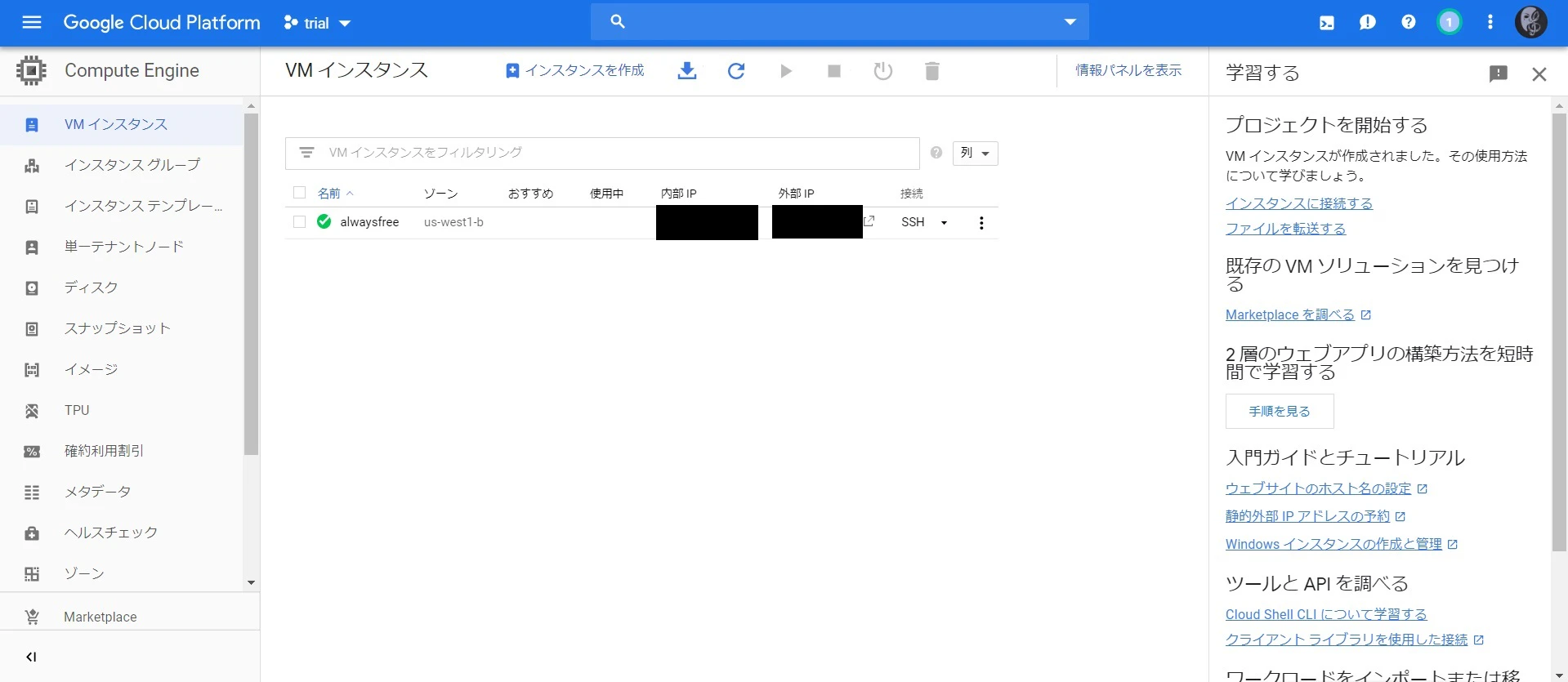
Task: Activate Cloud Shell icon
Action: [x=1327, y=23]
